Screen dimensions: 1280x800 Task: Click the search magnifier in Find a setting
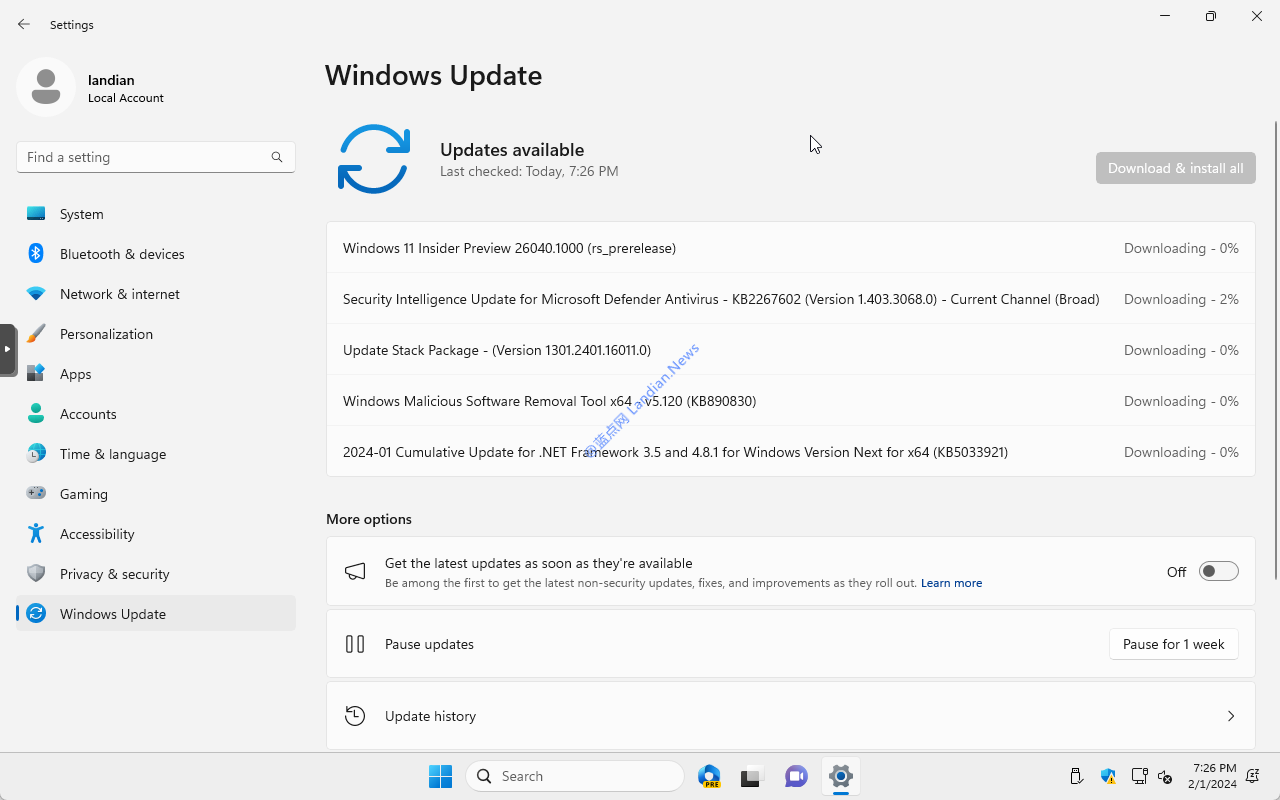pyautogui.click(x=277, y=157)
